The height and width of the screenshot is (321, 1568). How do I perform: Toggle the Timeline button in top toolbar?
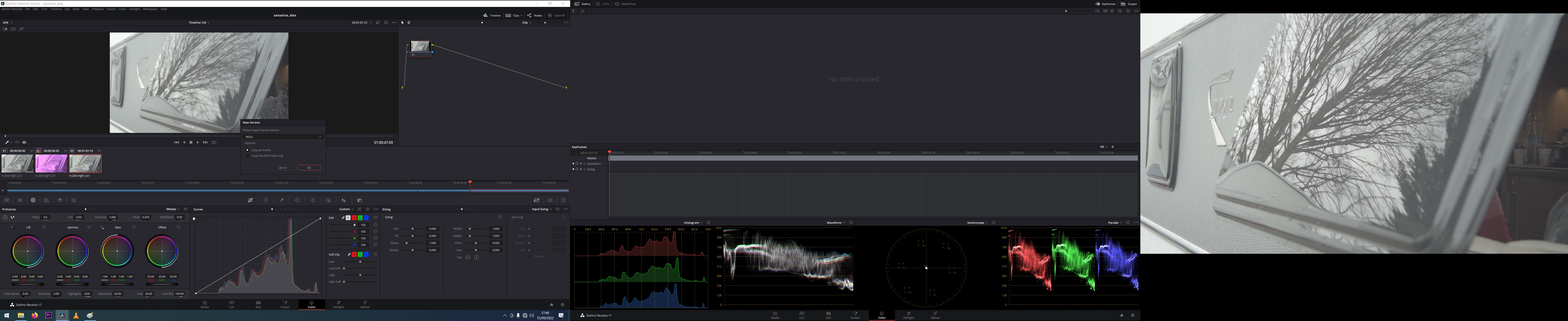tap(492, 15)
